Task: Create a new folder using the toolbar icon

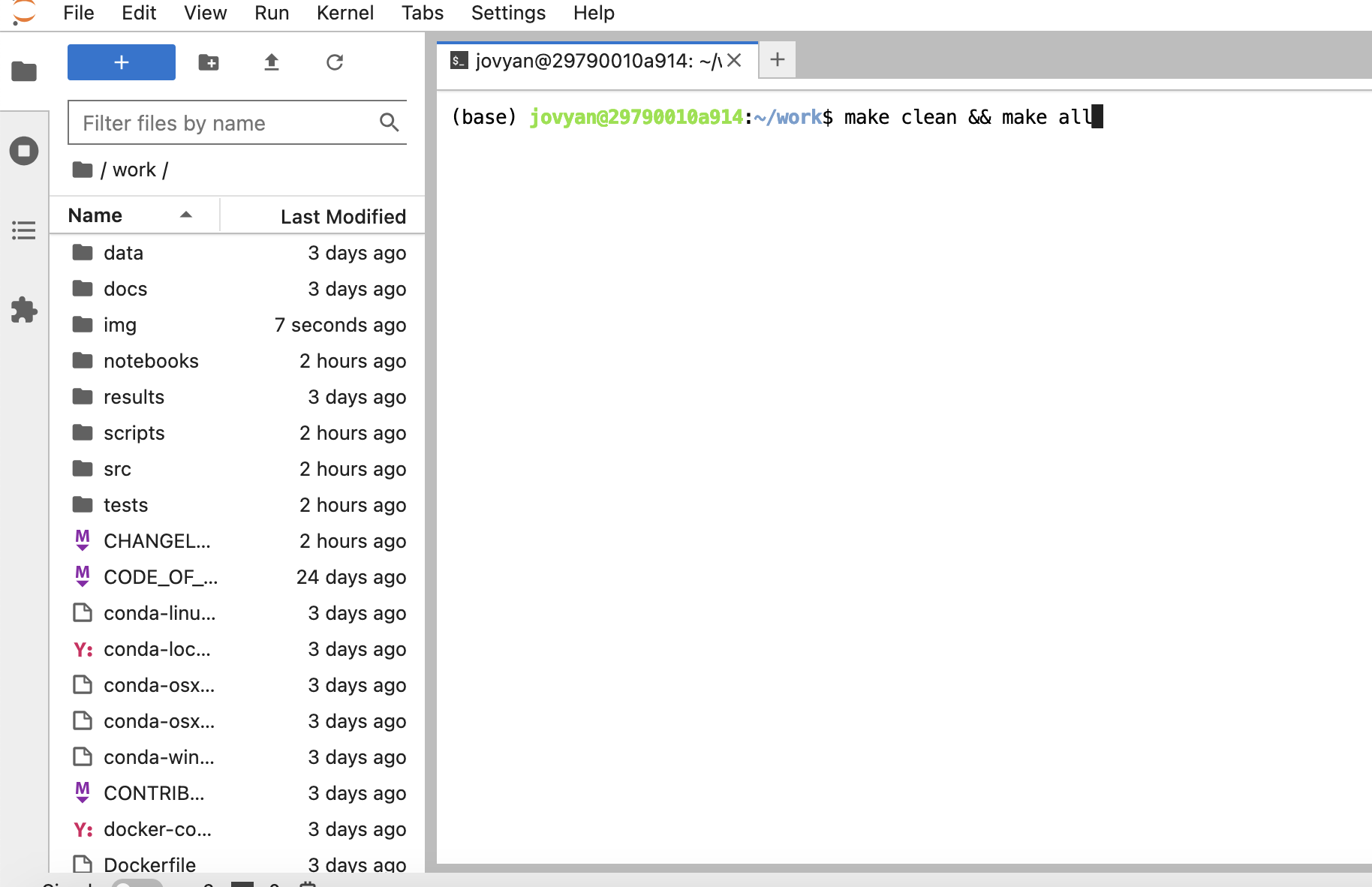Action: (209, 62)
